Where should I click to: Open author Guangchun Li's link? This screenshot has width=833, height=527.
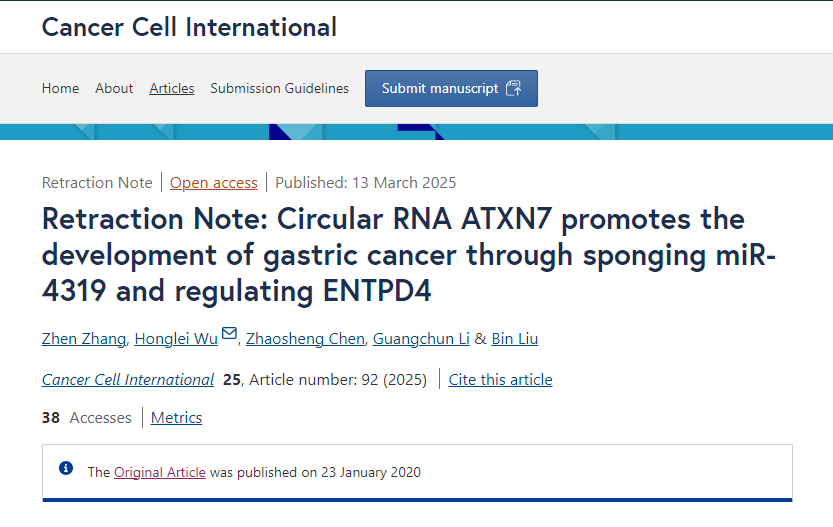(x=421, y=339)
